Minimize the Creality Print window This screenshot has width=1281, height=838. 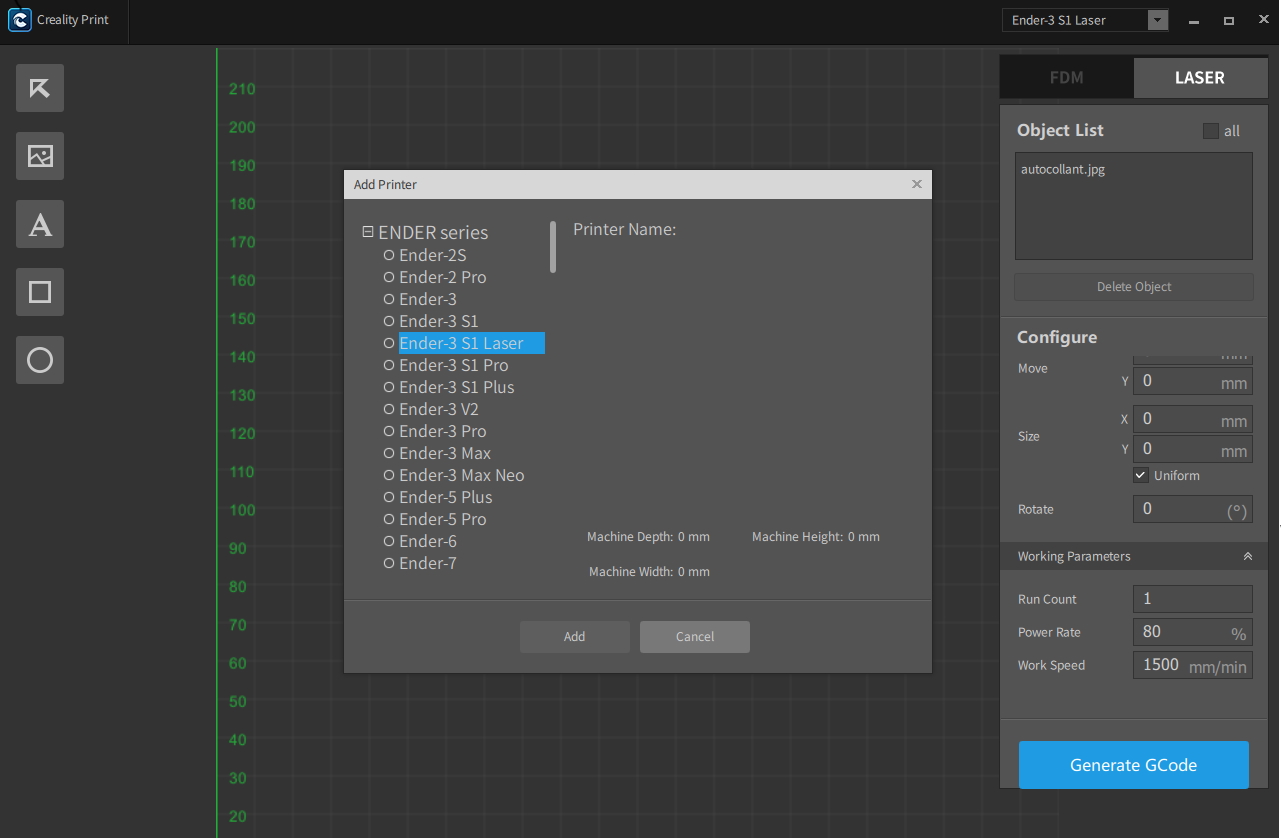(x=1194, y=20)
